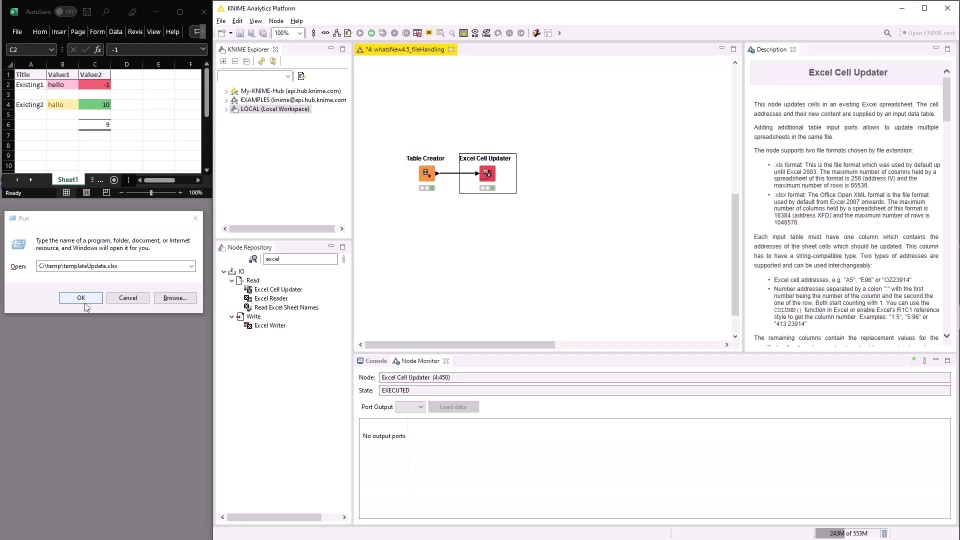Viewport: 960px width, 540px height.
Task: Click Open KNIME.next button
Action: 928,33
